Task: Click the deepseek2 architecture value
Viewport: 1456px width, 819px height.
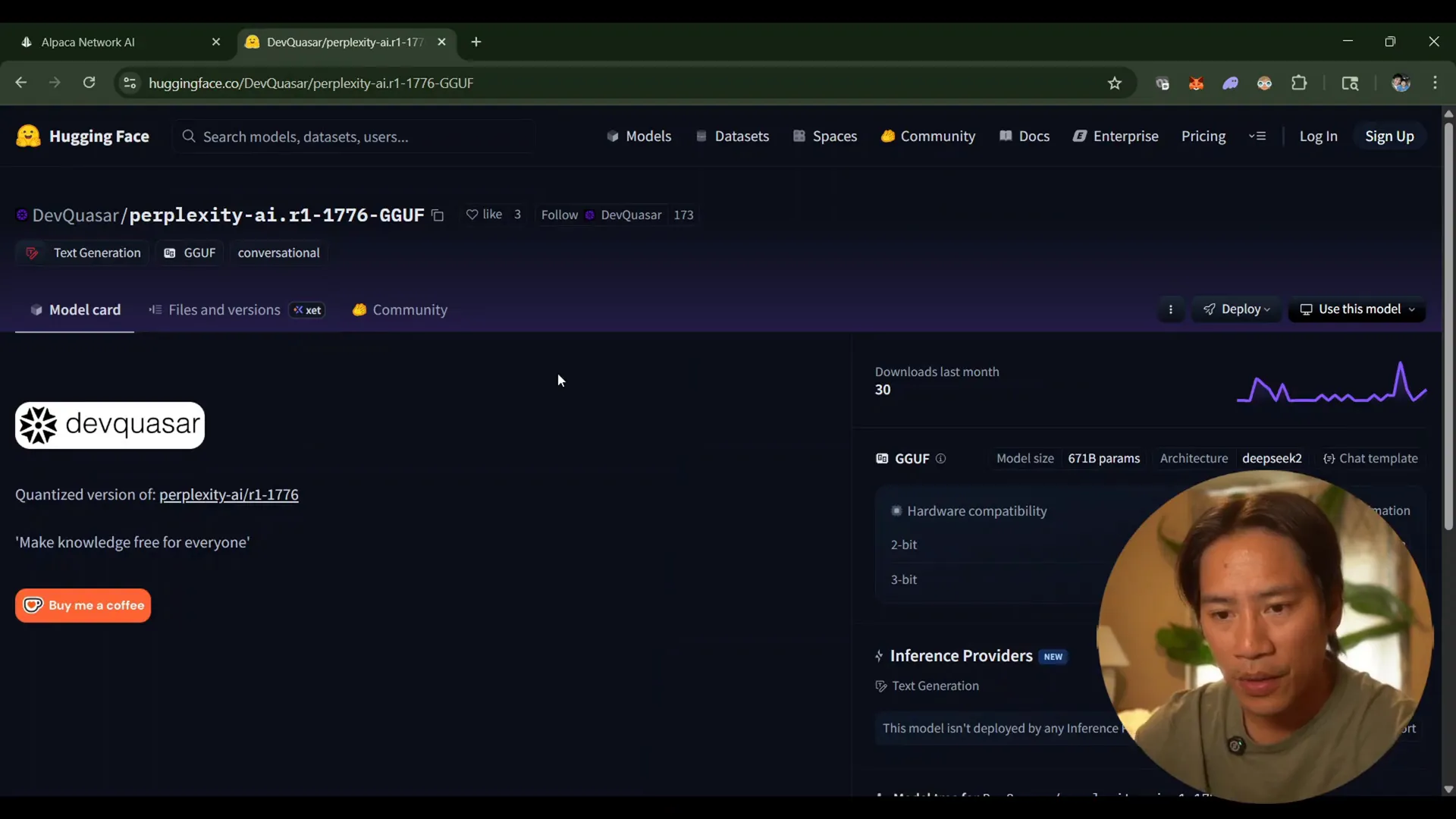Action: 1272,459
